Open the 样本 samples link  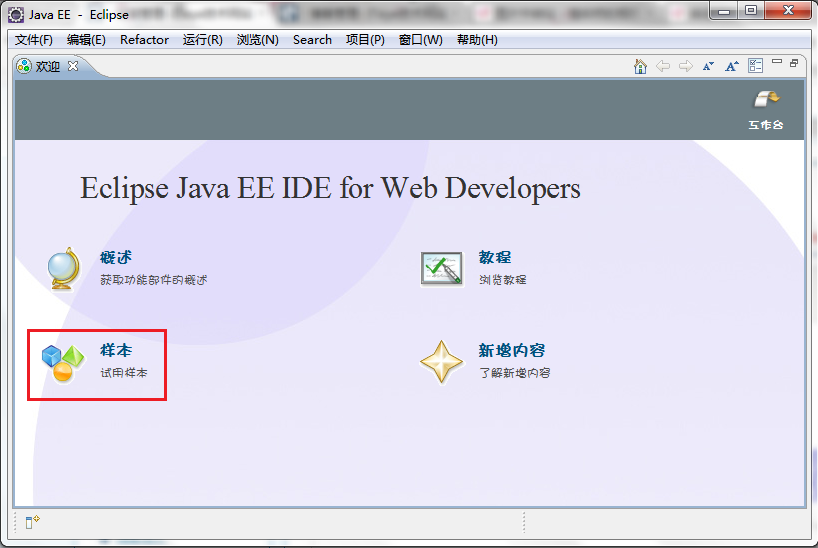[x=116, y=350]
